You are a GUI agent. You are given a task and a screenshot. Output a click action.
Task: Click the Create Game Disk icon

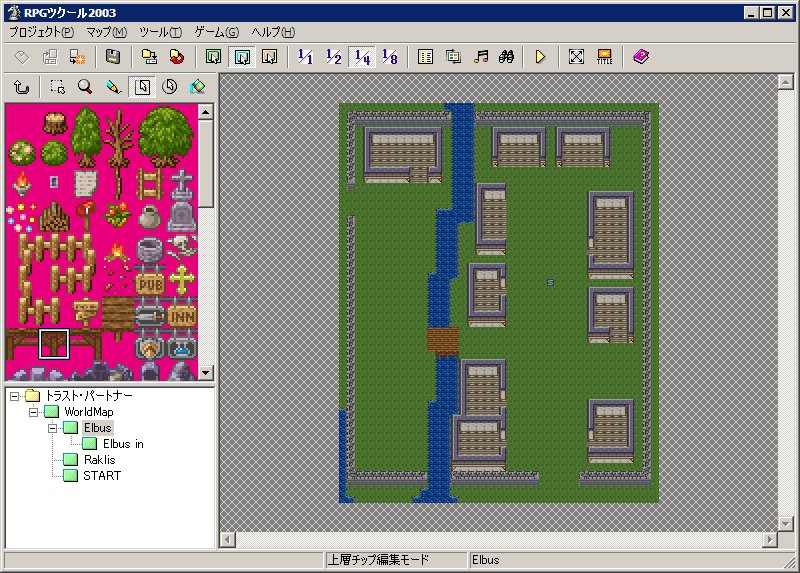point(149,57)
